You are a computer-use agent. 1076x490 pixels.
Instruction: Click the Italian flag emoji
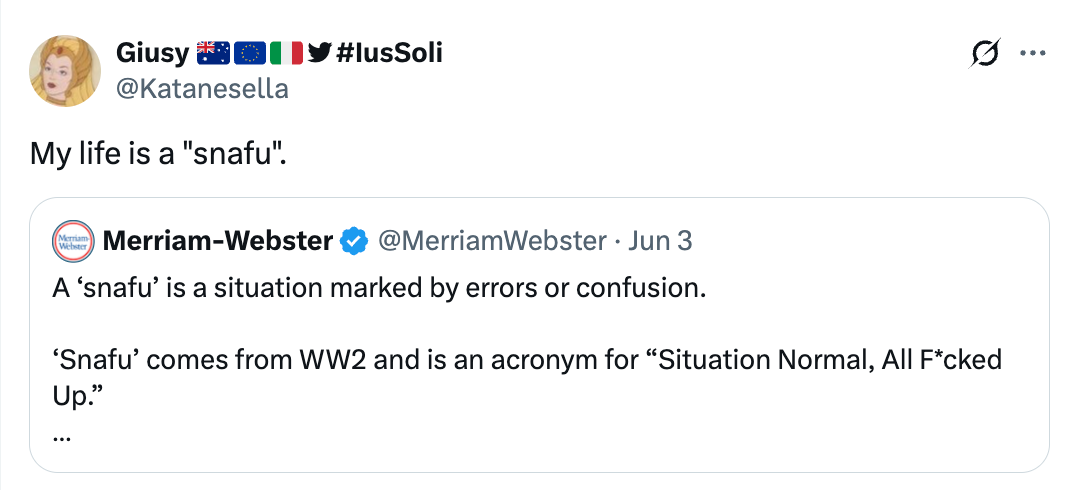286,52
